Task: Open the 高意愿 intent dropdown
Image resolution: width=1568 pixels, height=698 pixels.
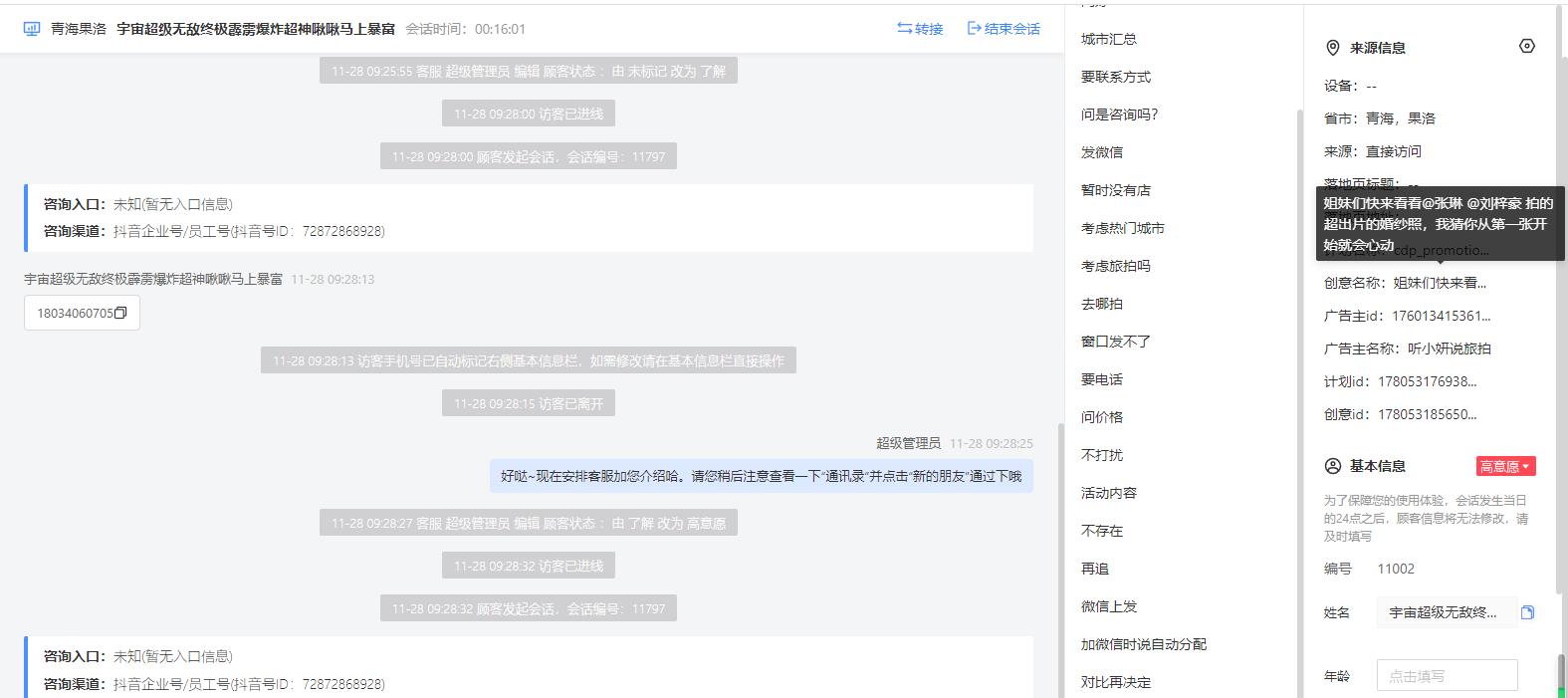Action: coord(1505,466)
